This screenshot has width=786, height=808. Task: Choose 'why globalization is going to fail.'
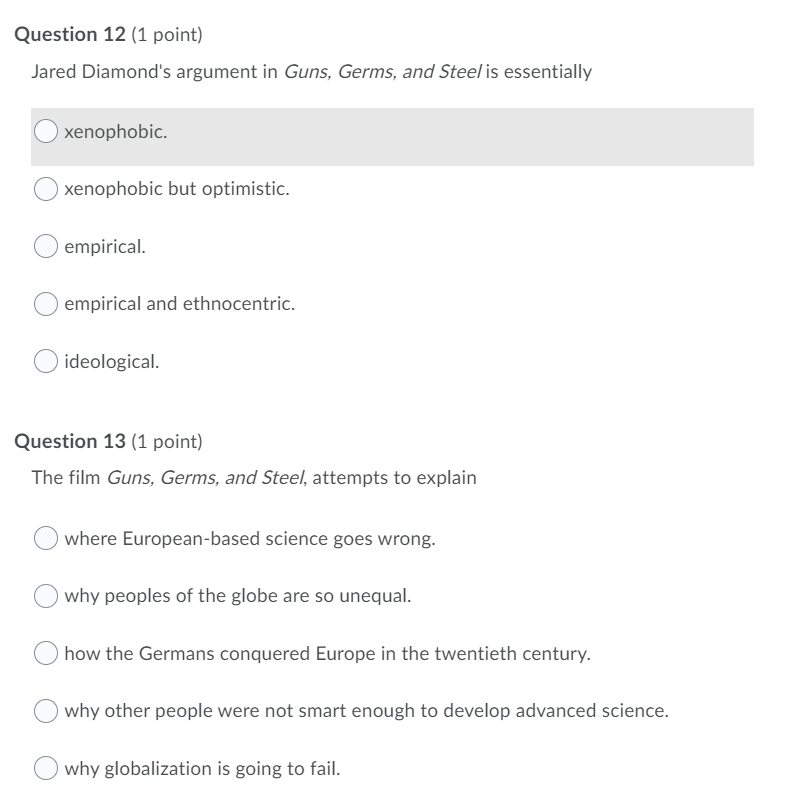(x=45, y=768)
